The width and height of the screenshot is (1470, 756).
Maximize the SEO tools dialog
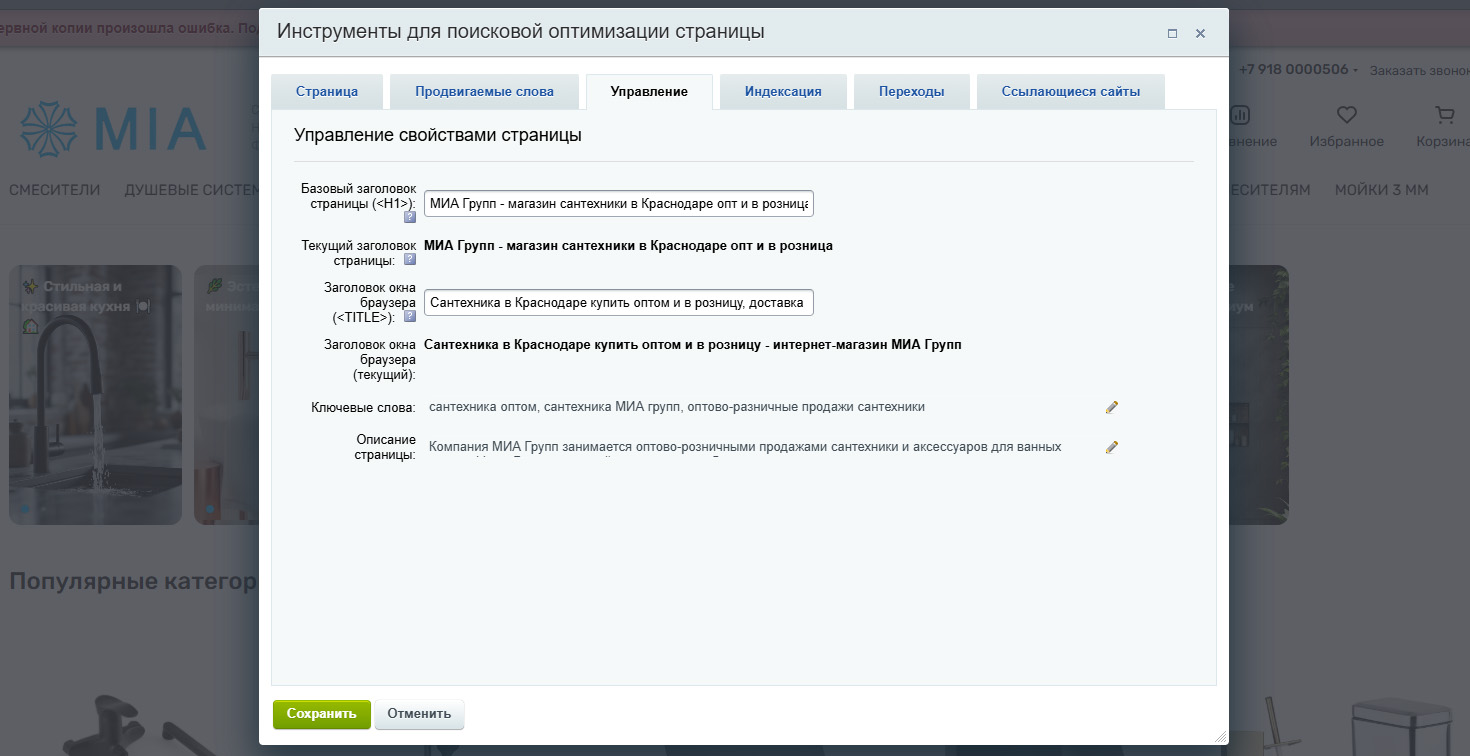(1172, 33)
